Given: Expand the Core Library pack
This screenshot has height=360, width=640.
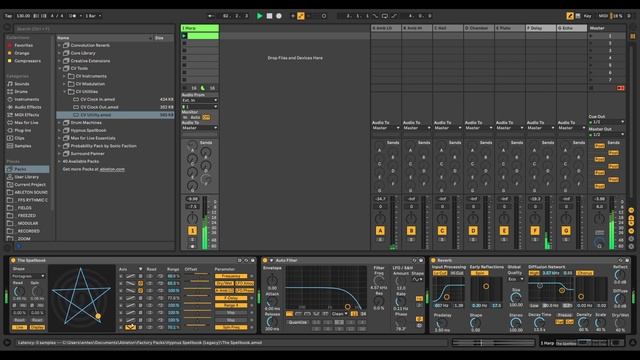Looking at the screenshot, I should (x=60, y=53).
